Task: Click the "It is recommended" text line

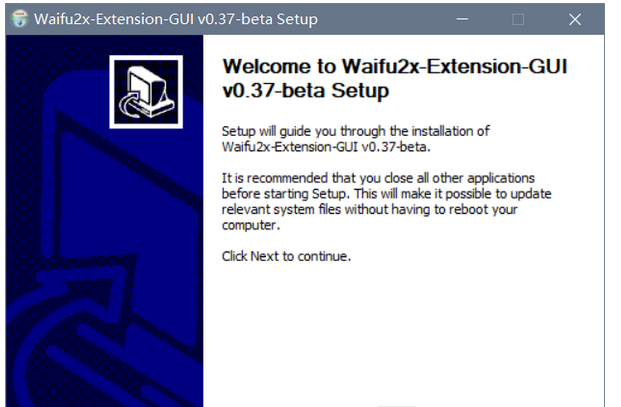Action: 378,178
